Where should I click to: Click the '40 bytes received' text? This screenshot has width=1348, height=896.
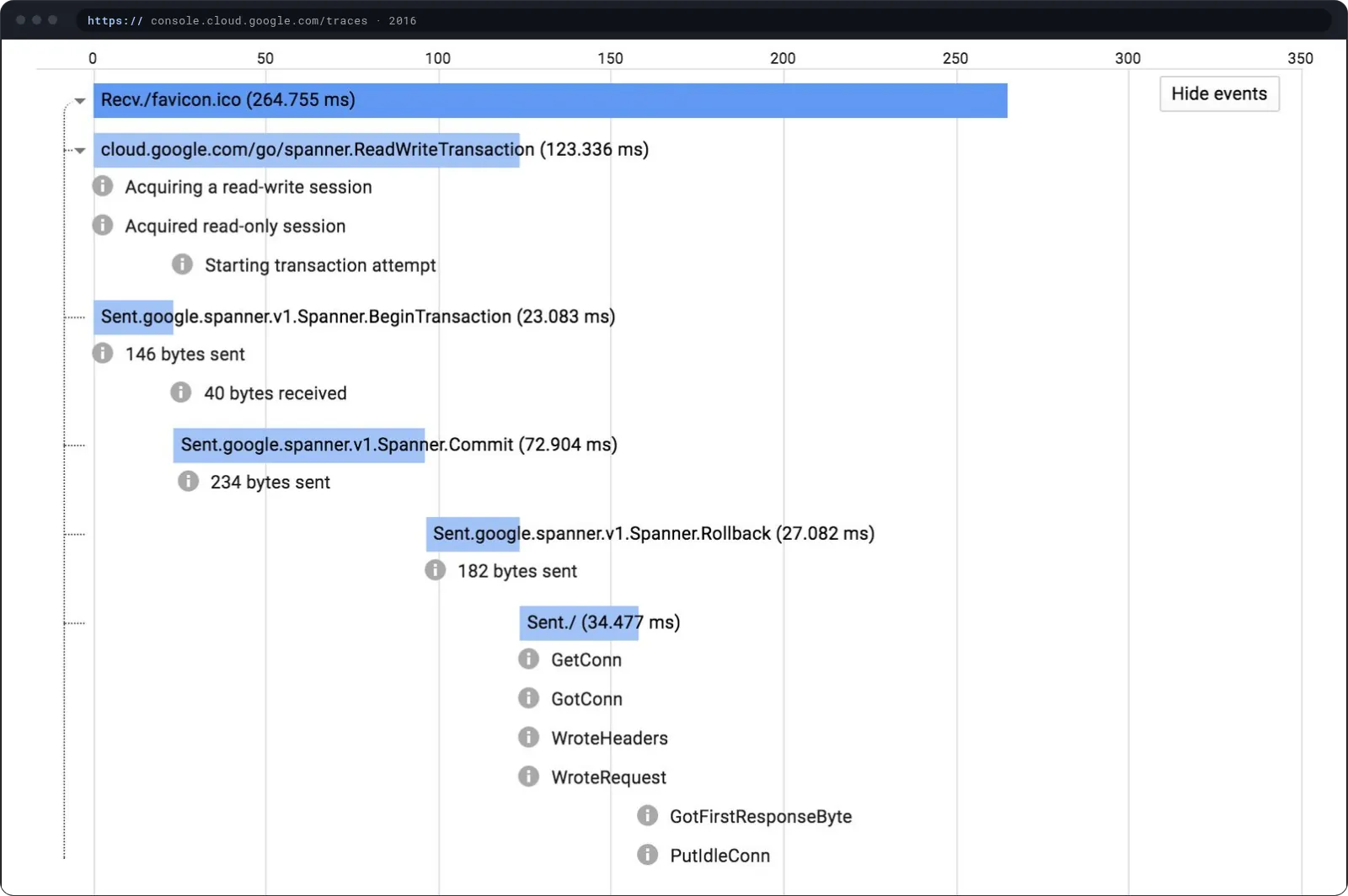coord(275,393)
